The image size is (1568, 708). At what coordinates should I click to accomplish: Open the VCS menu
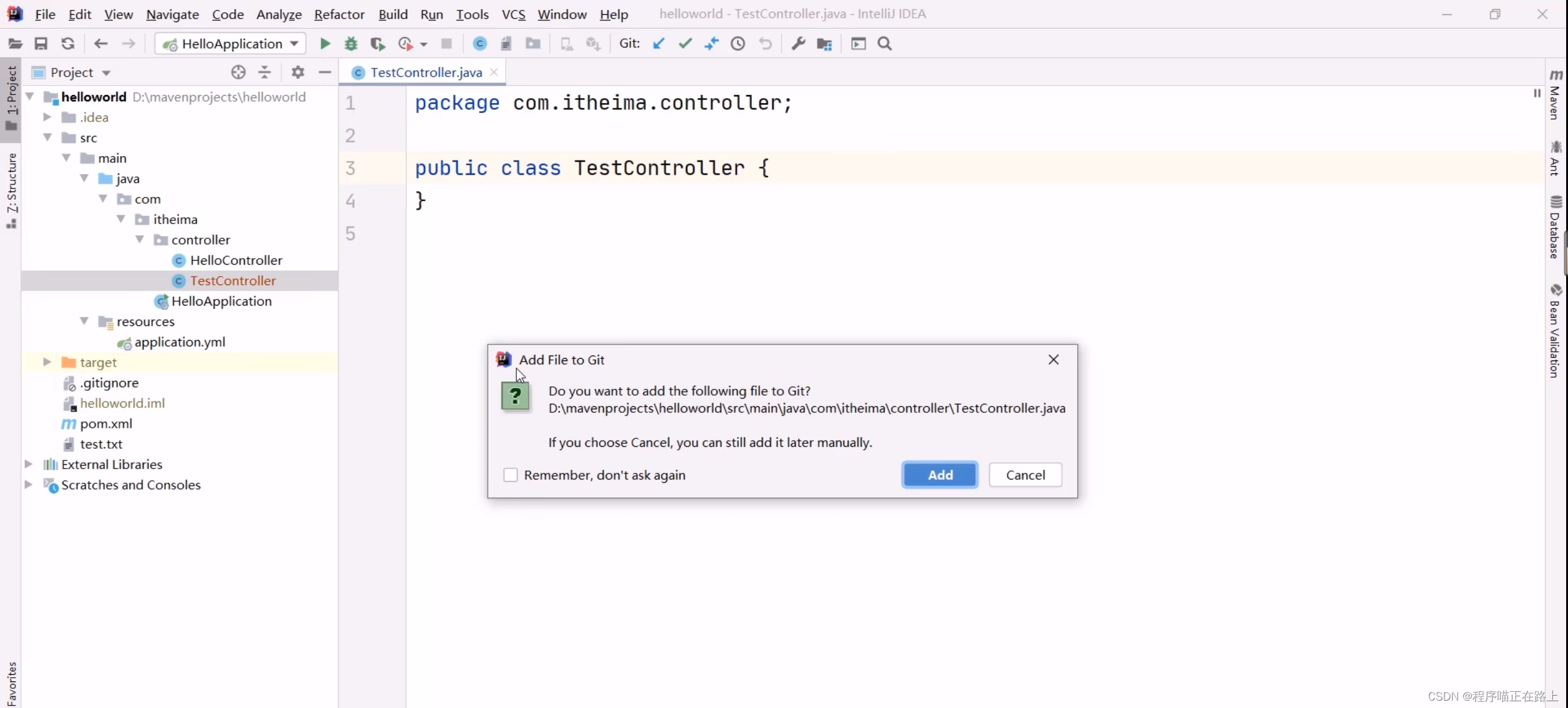tap(513, 14)
